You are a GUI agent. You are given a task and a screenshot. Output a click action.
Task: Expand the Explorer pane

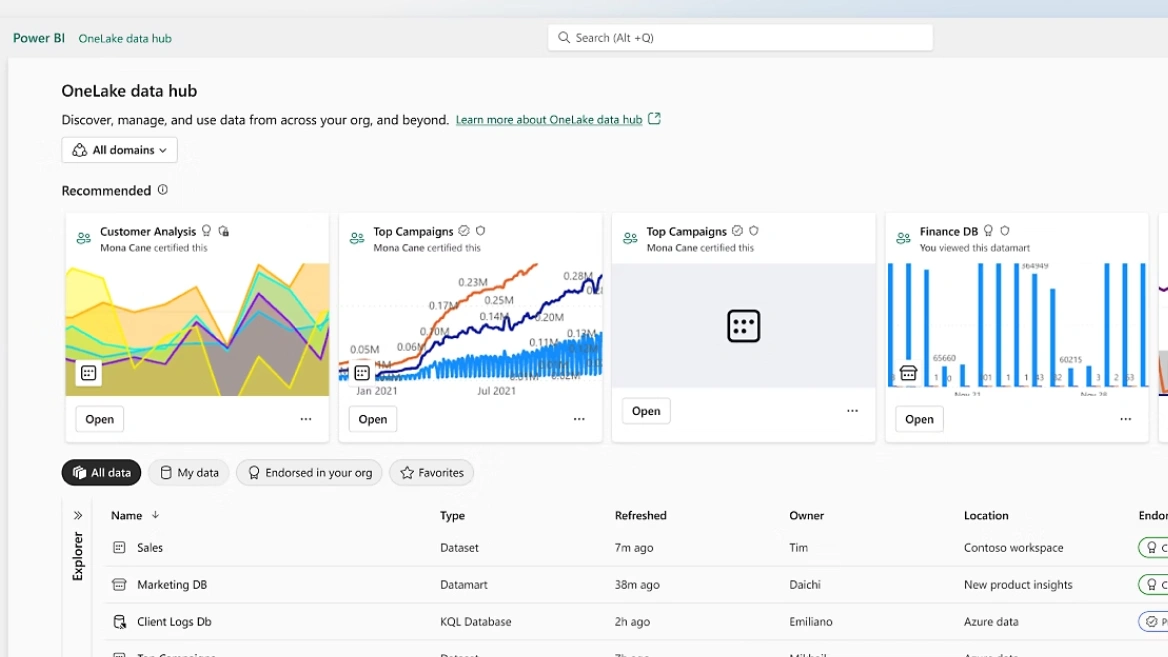tap(77, 515)
